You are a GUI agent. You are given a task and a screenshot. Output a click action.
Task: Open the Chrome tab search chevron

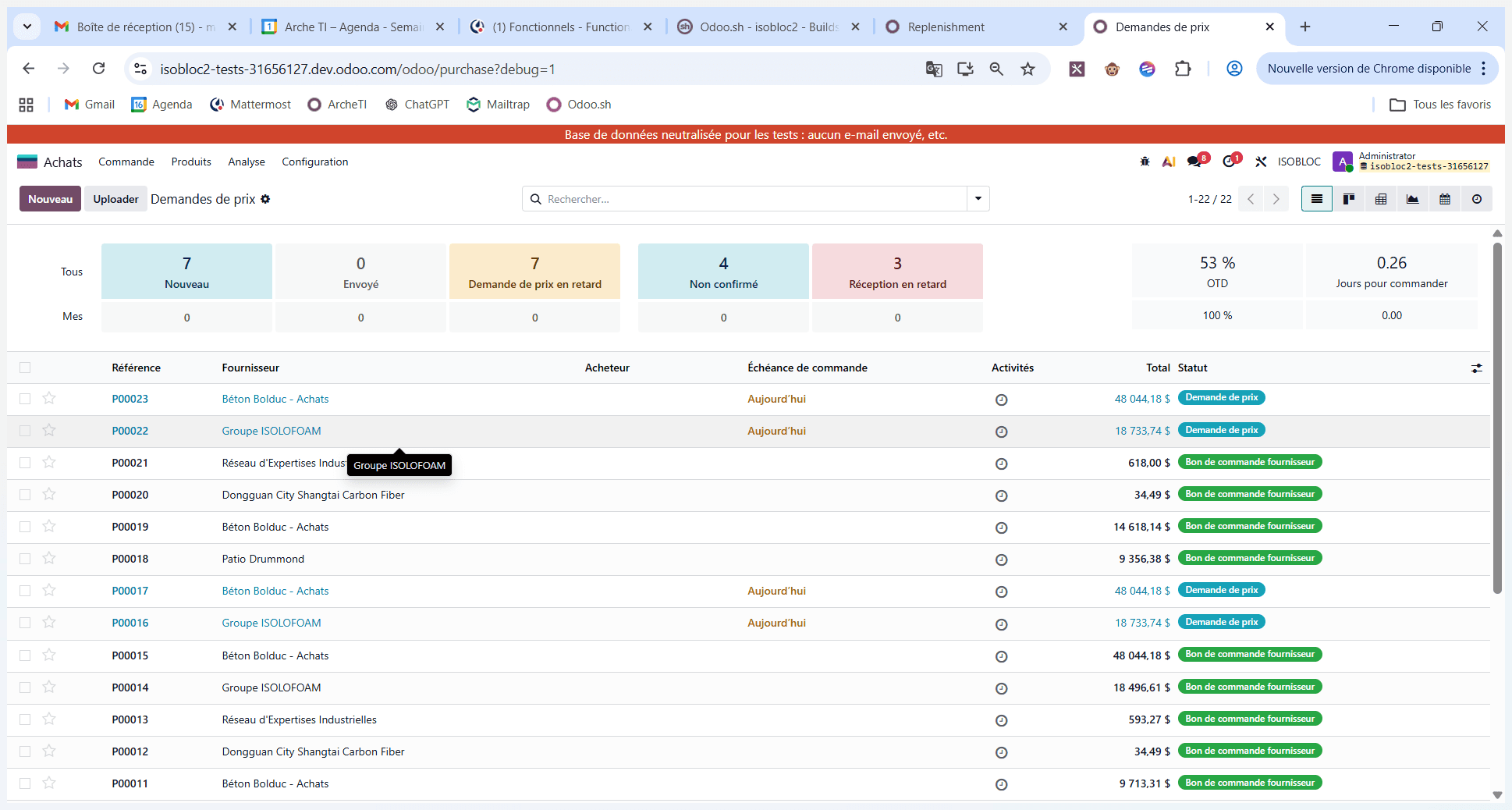[27, 27]
